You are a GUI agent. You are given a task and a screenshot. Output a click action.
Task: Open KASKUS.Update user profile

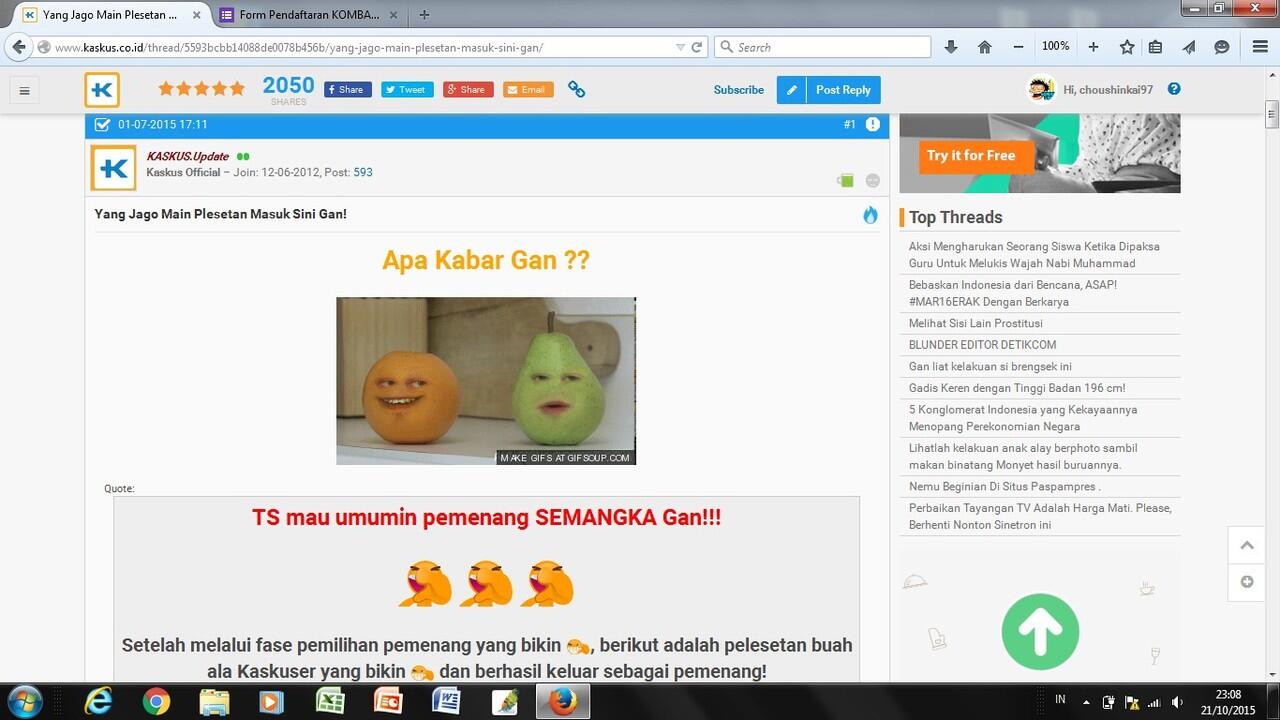point(188,156)
